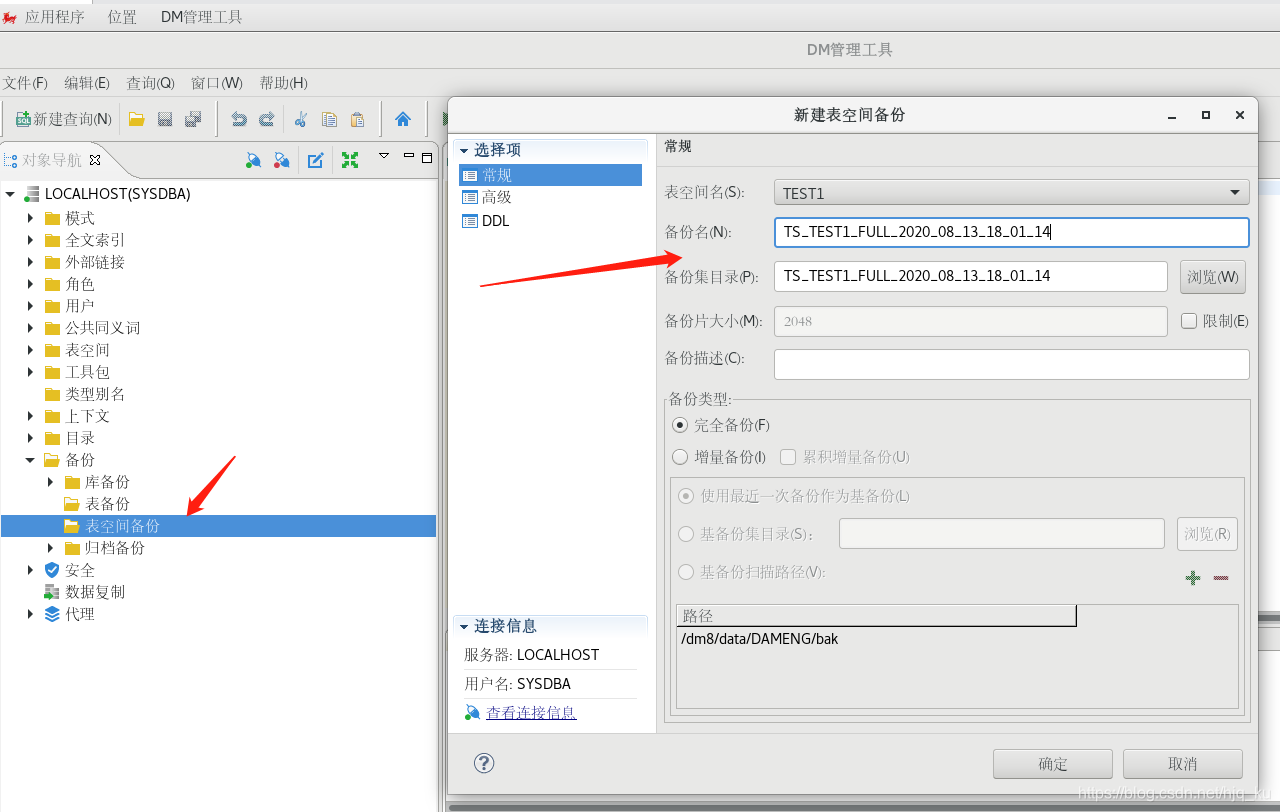Click the 新建查询 new query toolbar button
Image resolution: width=1280 pixels, height=812 pixels.
pos(63,119)
